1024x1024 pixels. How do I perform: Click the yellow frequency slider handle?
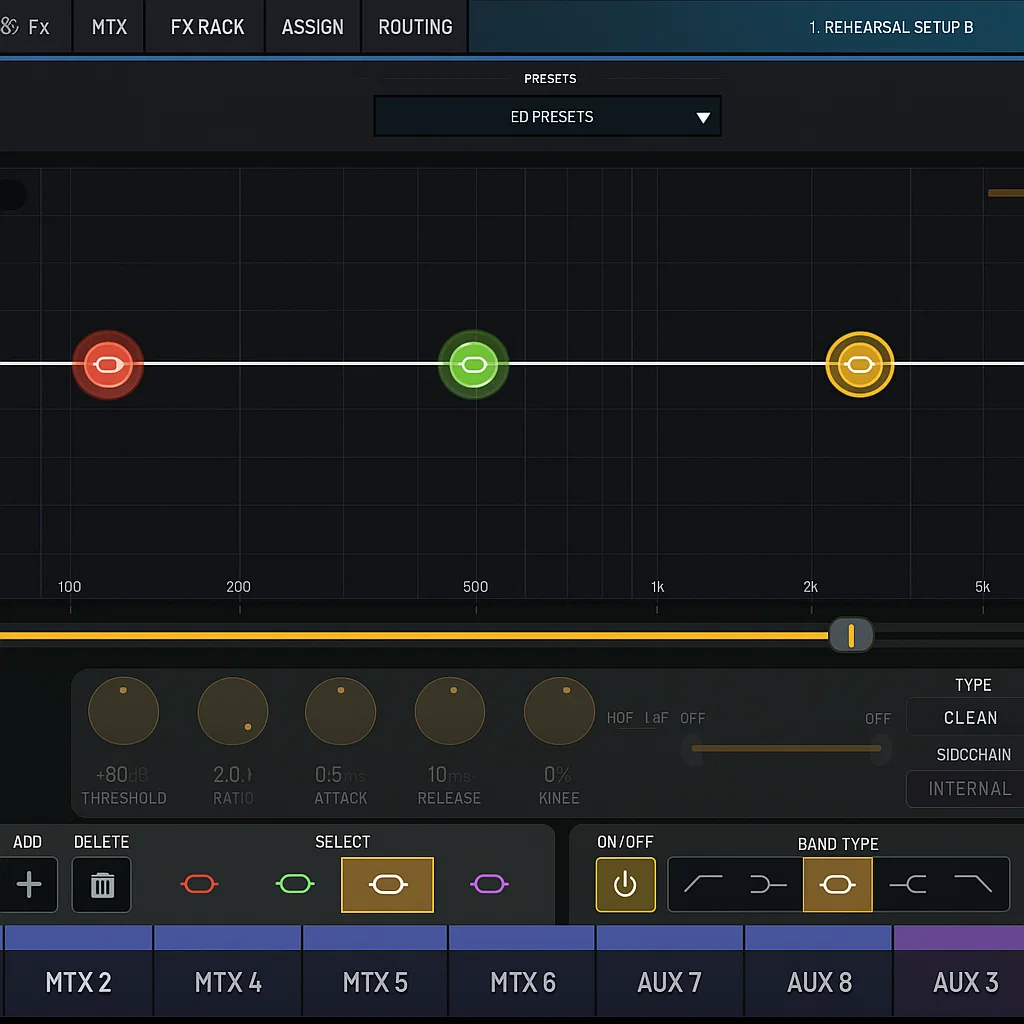851,635
